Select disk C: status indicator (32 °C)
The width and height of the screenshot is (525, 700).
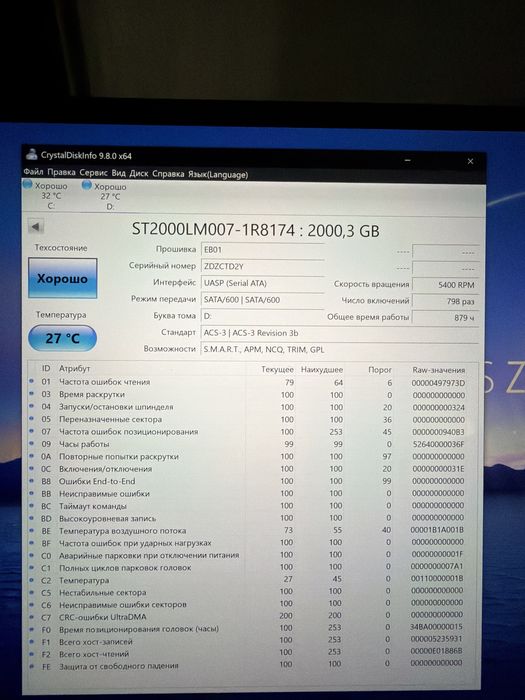click(46, 196)
